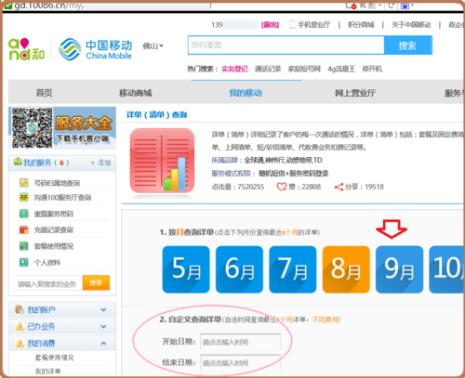Click the hot search term 家庭短号网
This screenshot has width=465, height=378.
[304, 69]
